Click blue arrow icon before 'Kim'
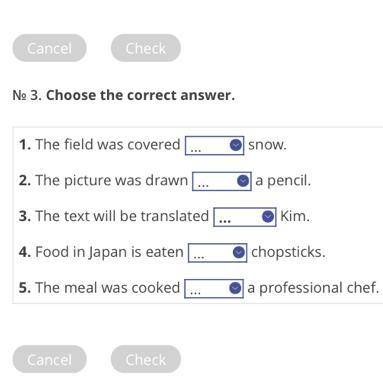The image size is (383, 384). [x=268, y=217]
